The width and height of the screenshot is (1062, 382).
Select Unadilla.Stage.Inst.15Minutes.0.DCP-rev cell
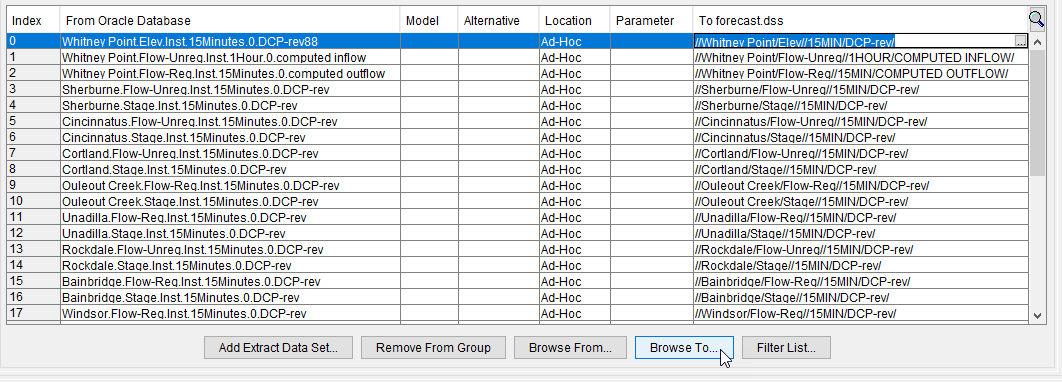[230, 234]
